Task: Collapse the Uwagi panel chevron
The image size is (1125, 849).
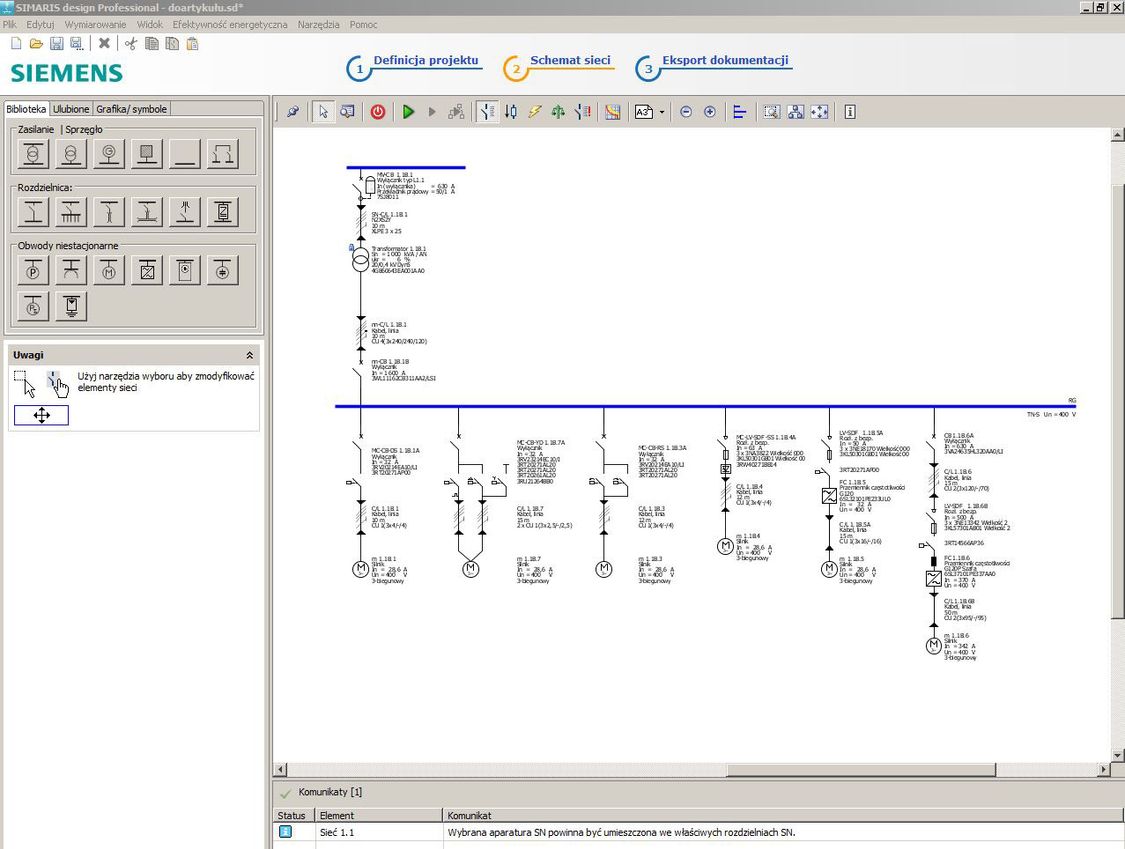Action: [x=249, y=355]
